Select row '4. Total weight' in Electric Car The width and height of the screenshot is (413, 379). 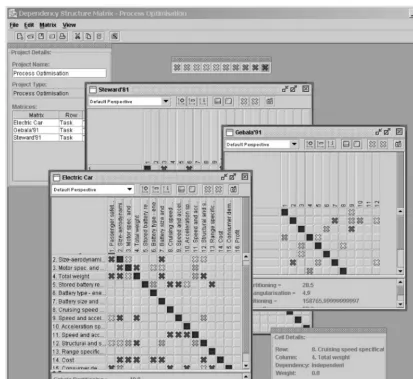click(79, 276)
